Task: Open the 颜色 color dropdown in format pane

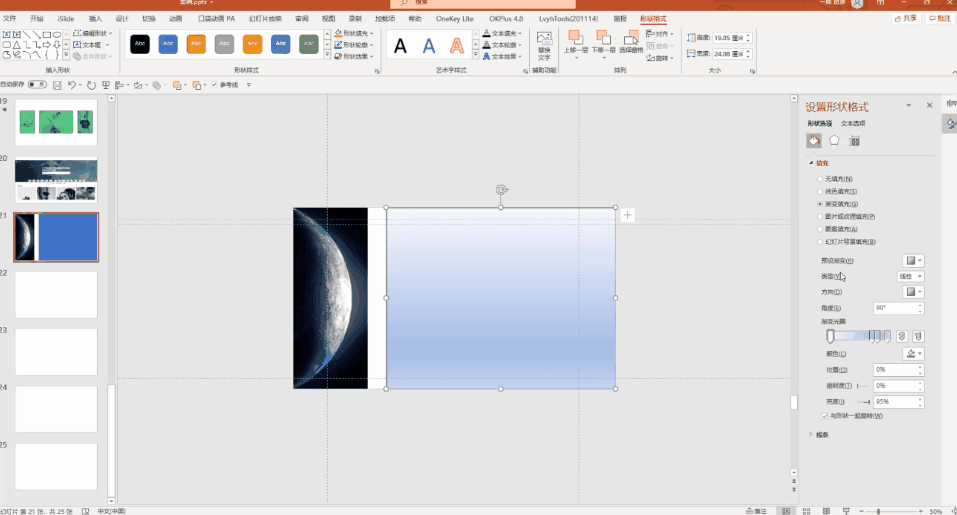Action: click(913, 354)
